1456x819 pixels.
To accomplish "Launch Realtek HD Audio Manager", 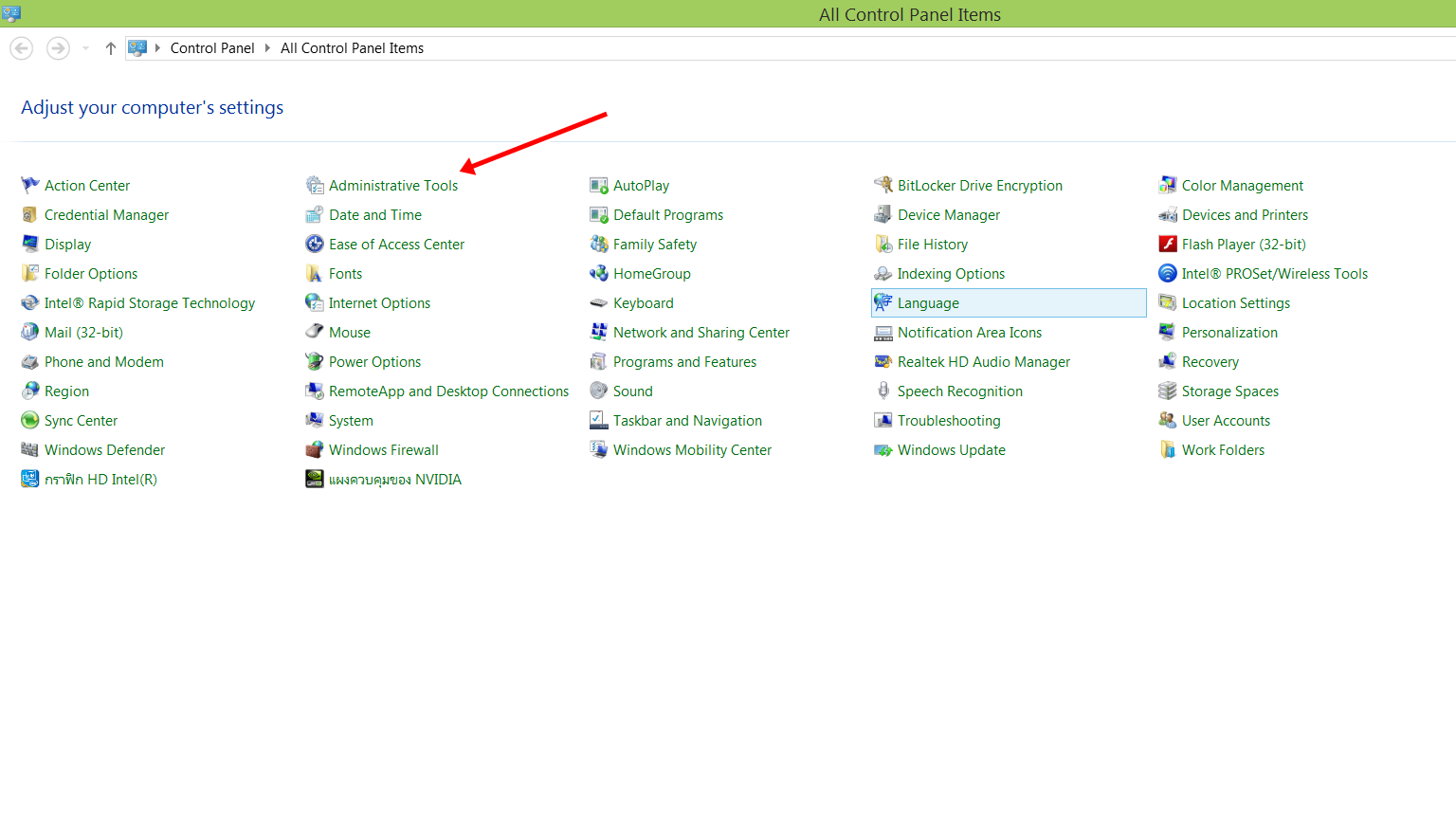I will [983, 361].
